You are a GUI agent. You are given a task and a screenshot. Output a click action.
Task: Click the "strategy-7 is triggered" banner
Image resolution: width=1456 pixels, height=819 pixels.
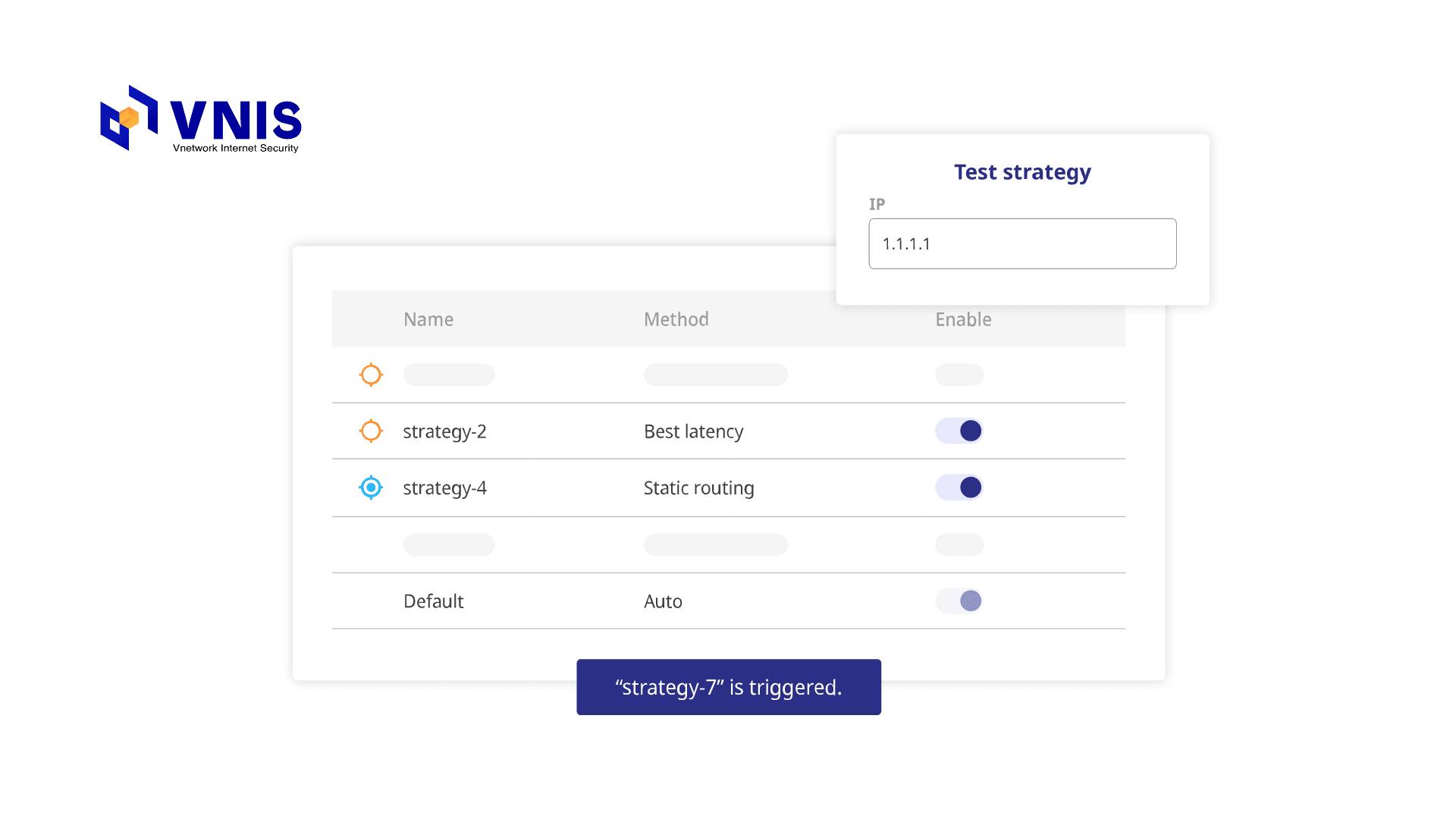(x=729, y=687)
